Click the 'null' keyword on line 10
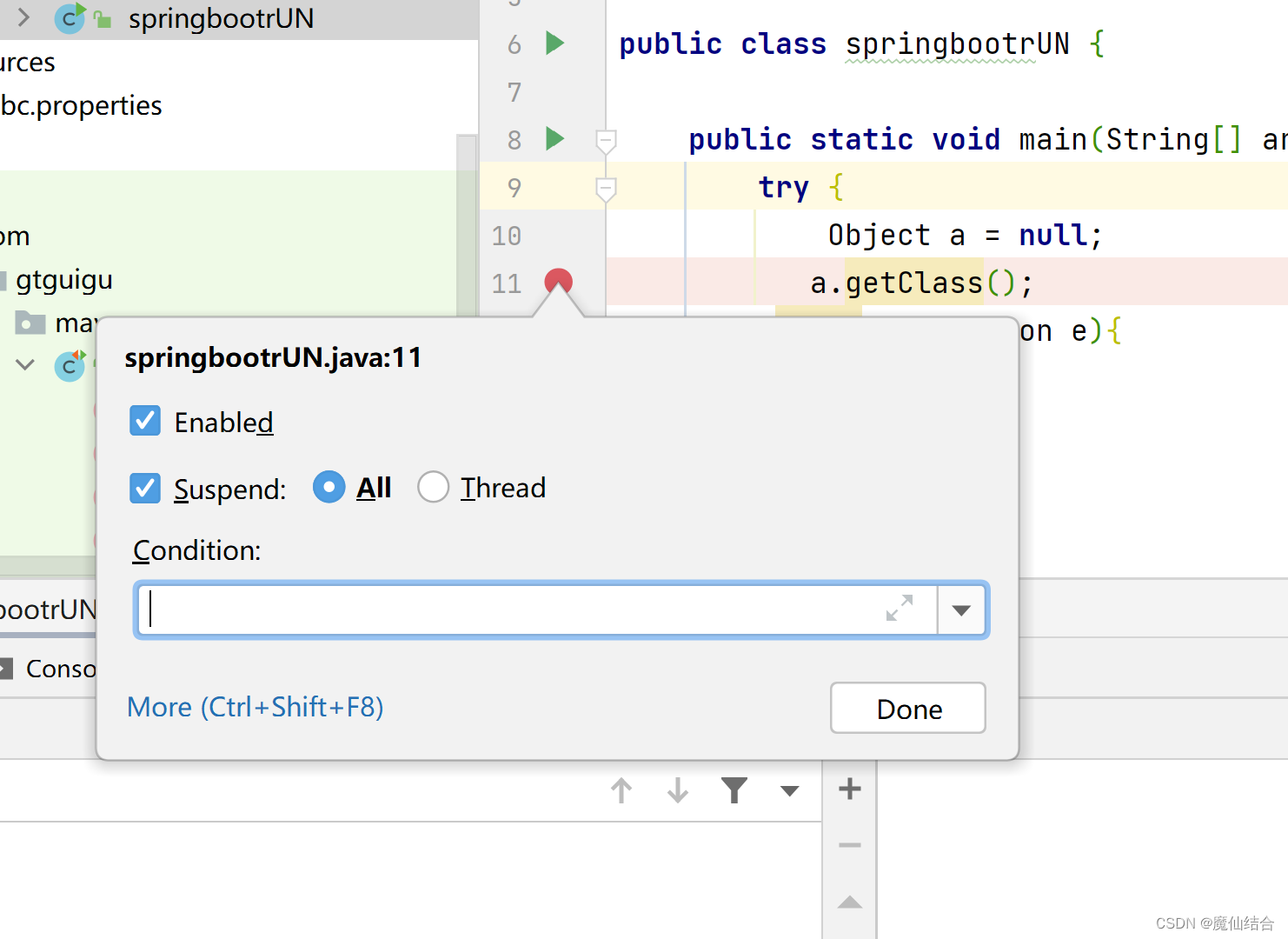 (x=1052, y=235)
